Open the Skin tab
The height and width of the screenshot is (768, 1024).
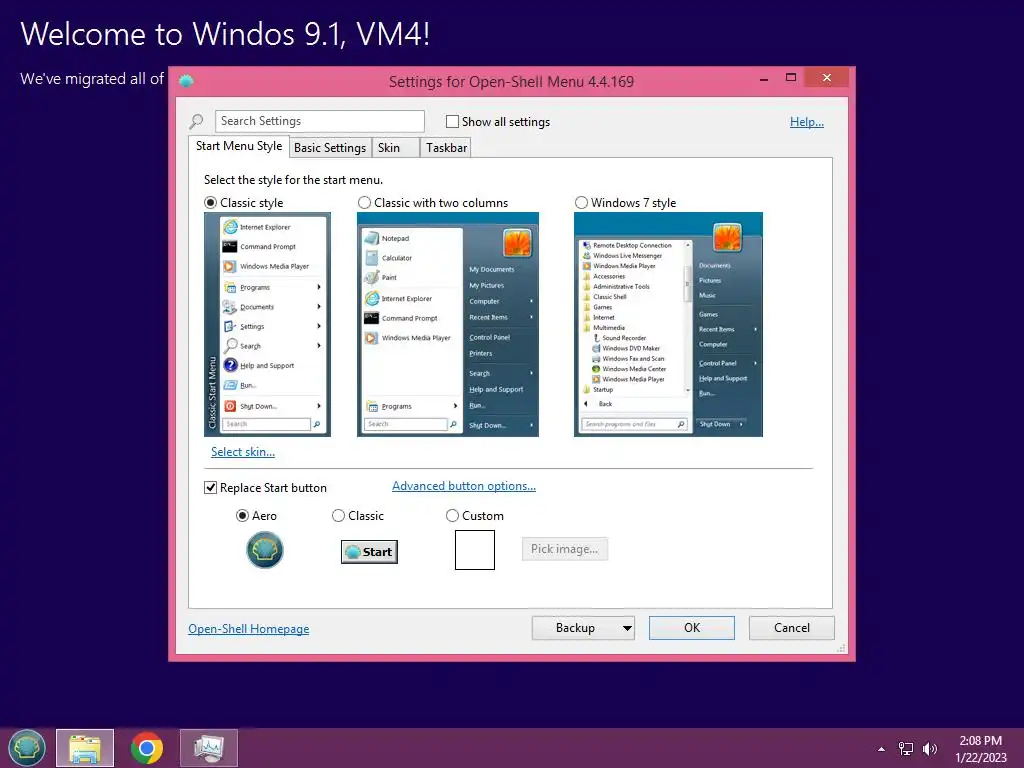395,148
